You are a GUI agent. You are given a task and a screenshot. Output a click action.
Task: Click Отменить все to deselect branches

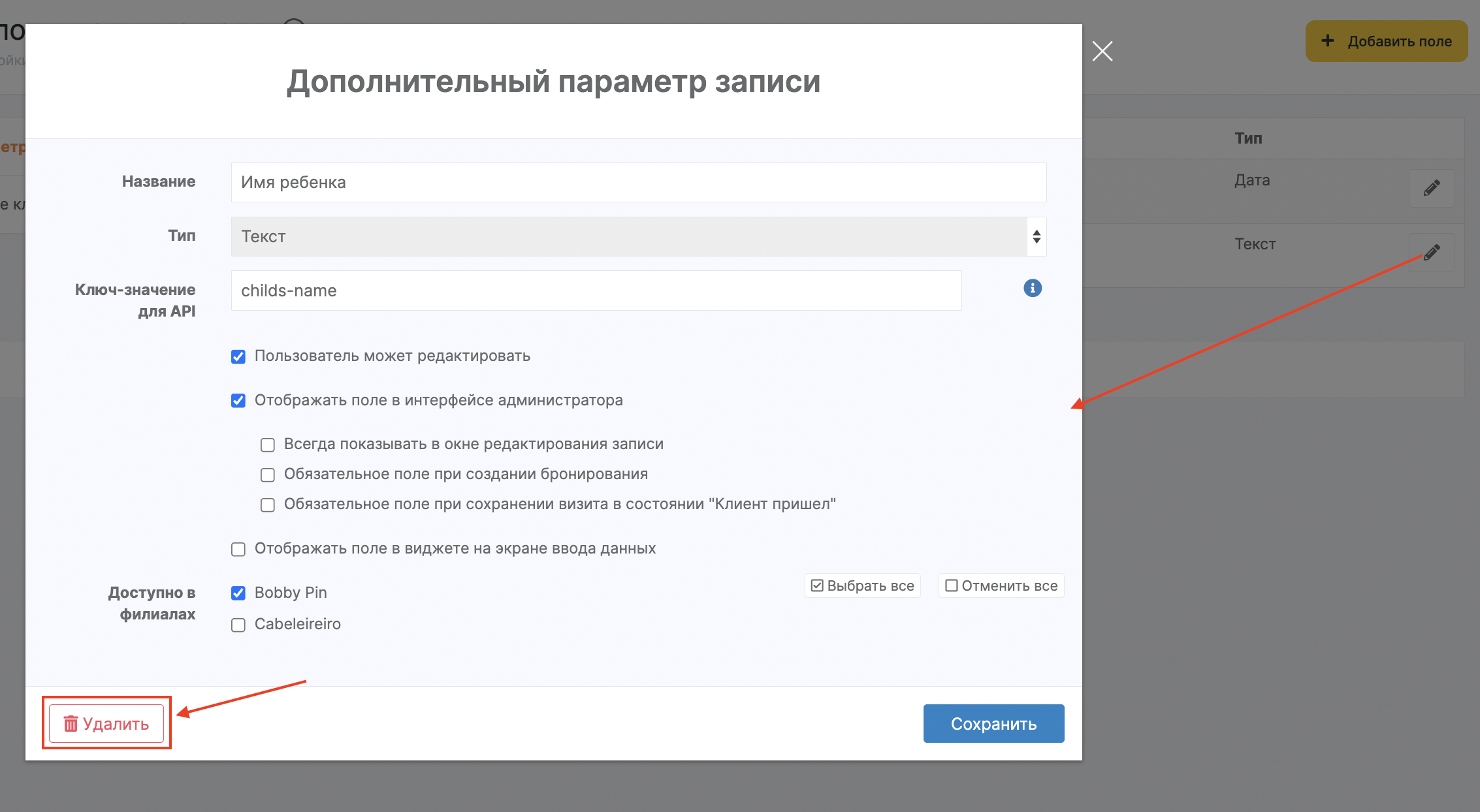coord(1001,586)
